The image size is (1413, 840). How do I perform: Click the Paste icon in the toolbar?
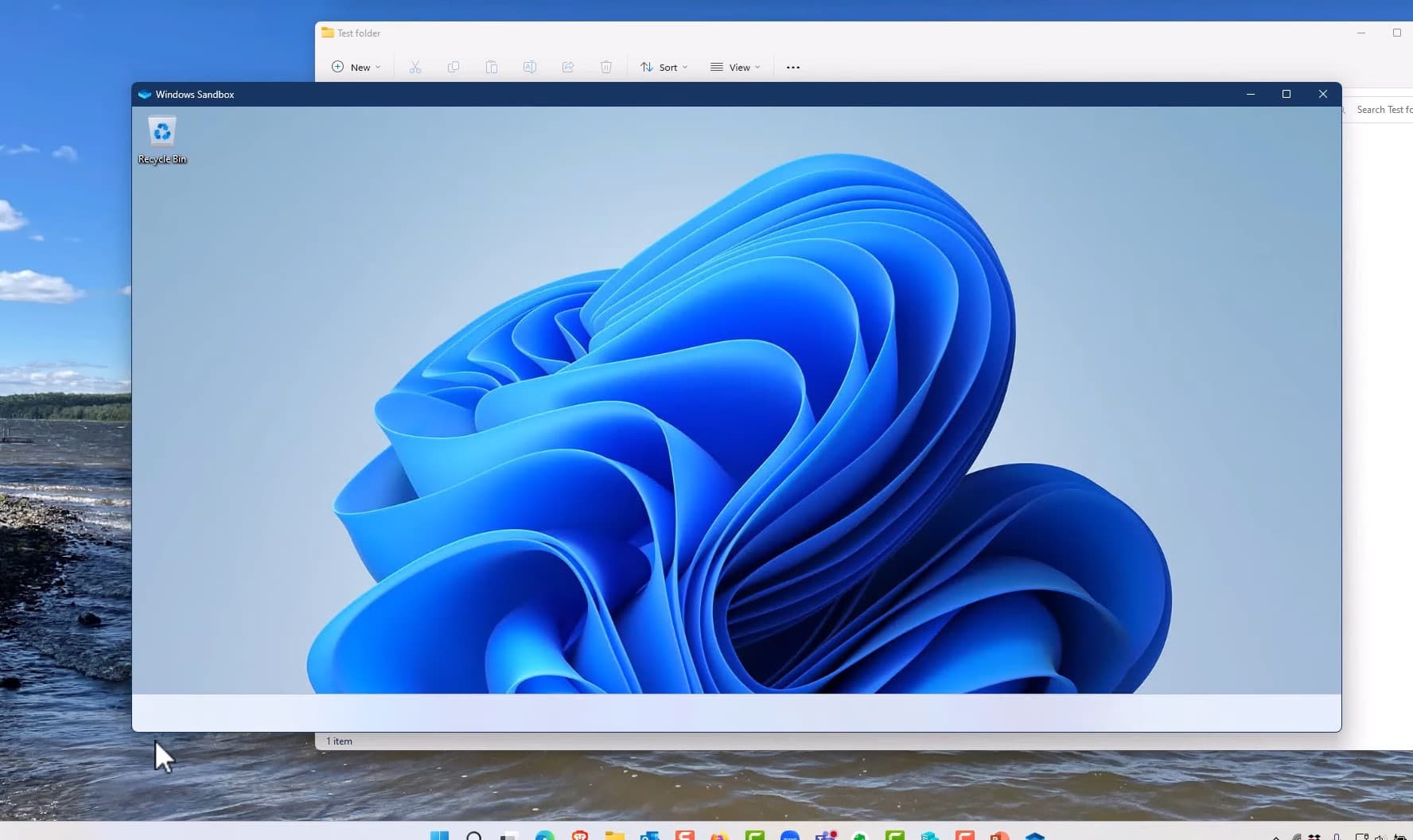(492, 67)
